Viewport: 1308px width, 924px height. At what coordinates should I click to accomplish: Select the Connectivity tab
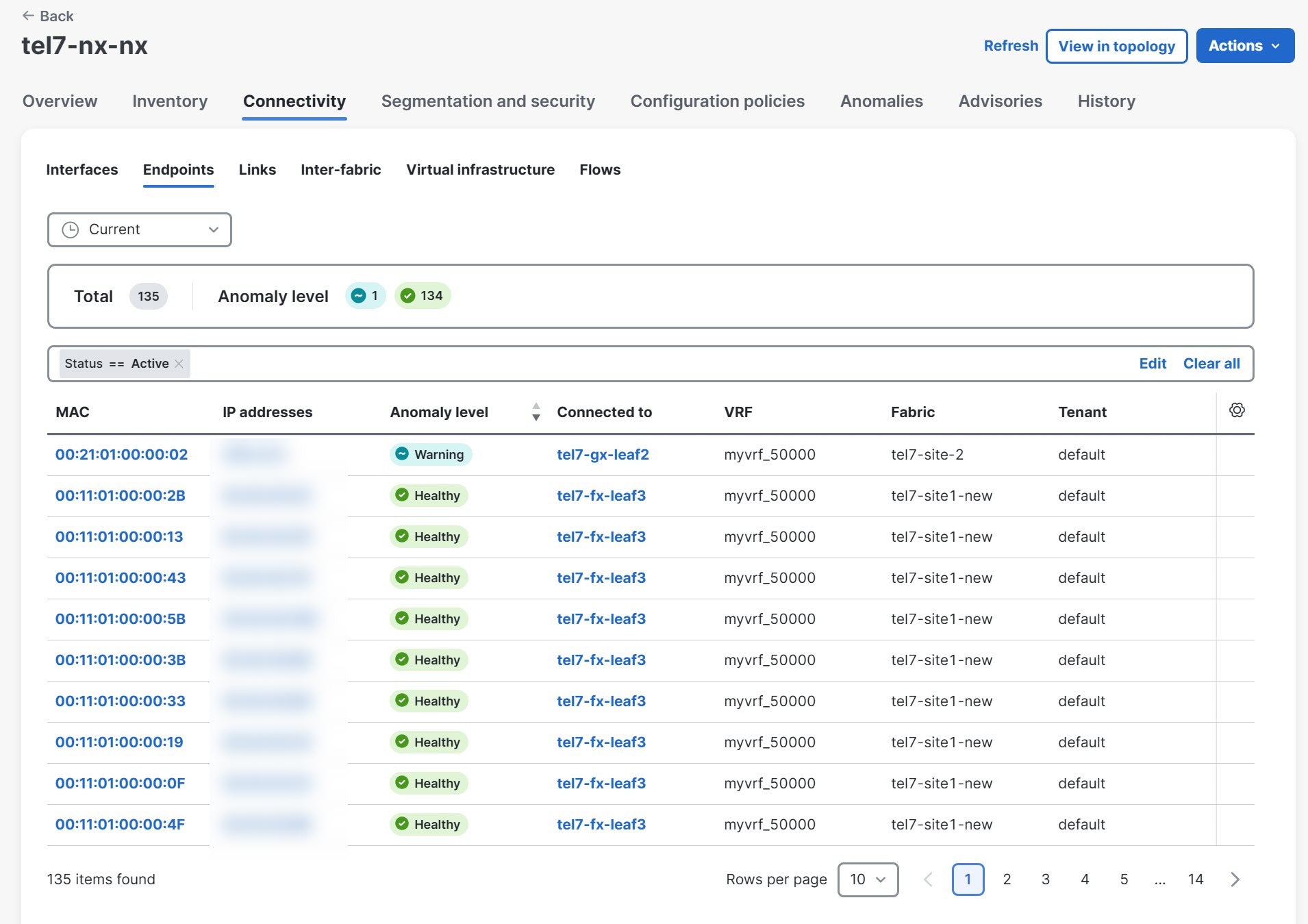[x=294, y=101]
